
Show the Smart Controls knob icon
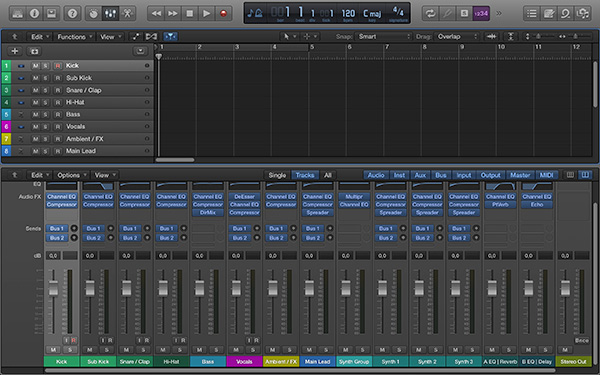(93, 14)
